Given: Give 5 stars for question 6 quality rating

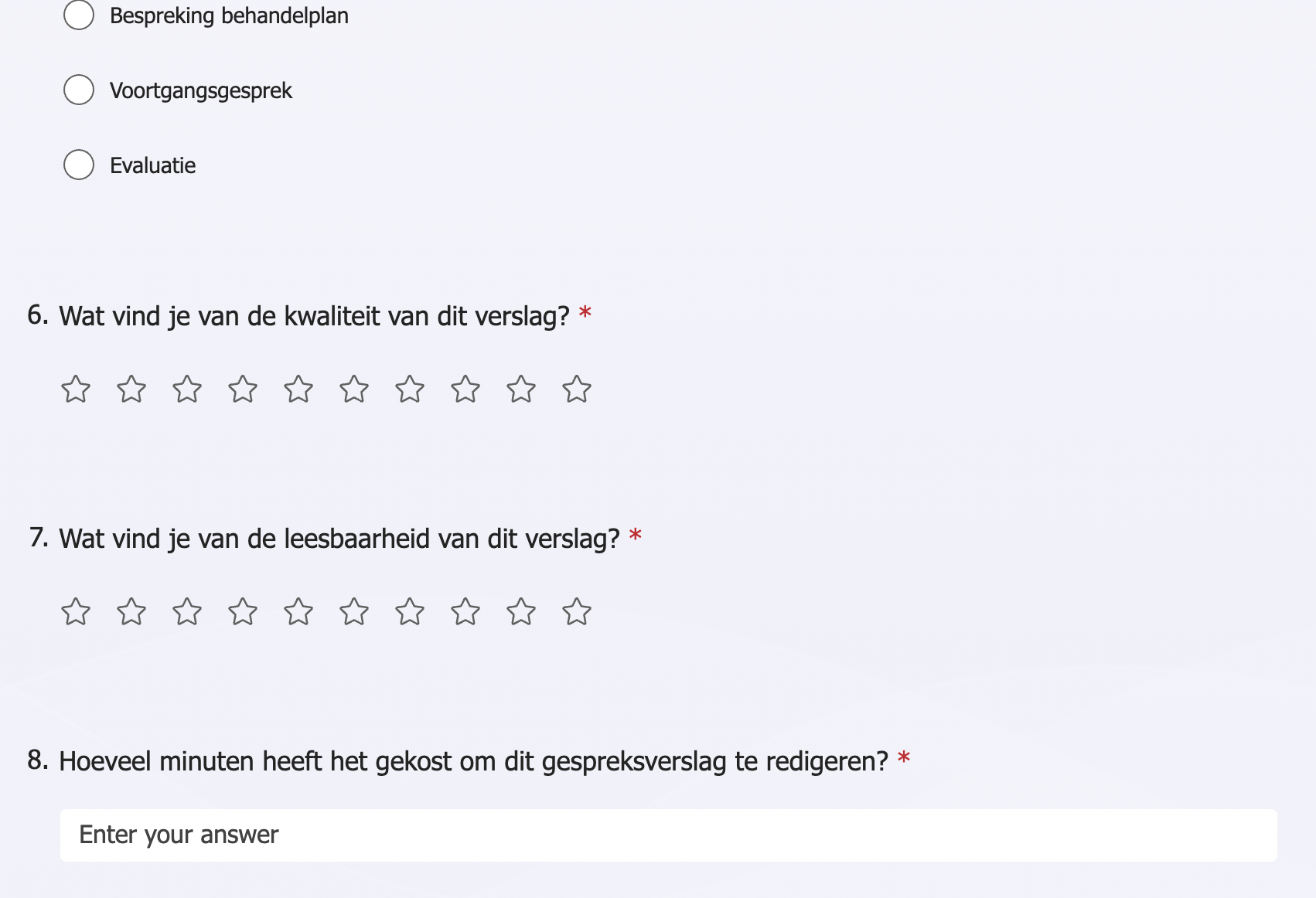Looking at the screenshot, I should point(298,389).
